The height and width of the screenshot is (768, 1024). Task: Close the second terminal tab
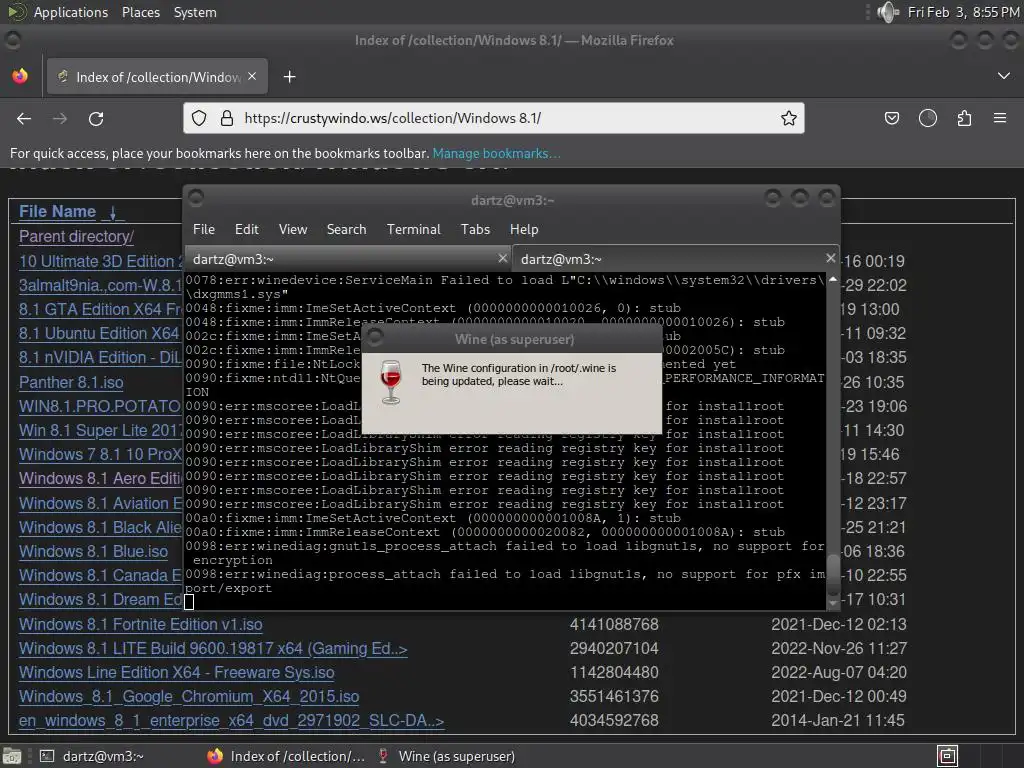830,258
